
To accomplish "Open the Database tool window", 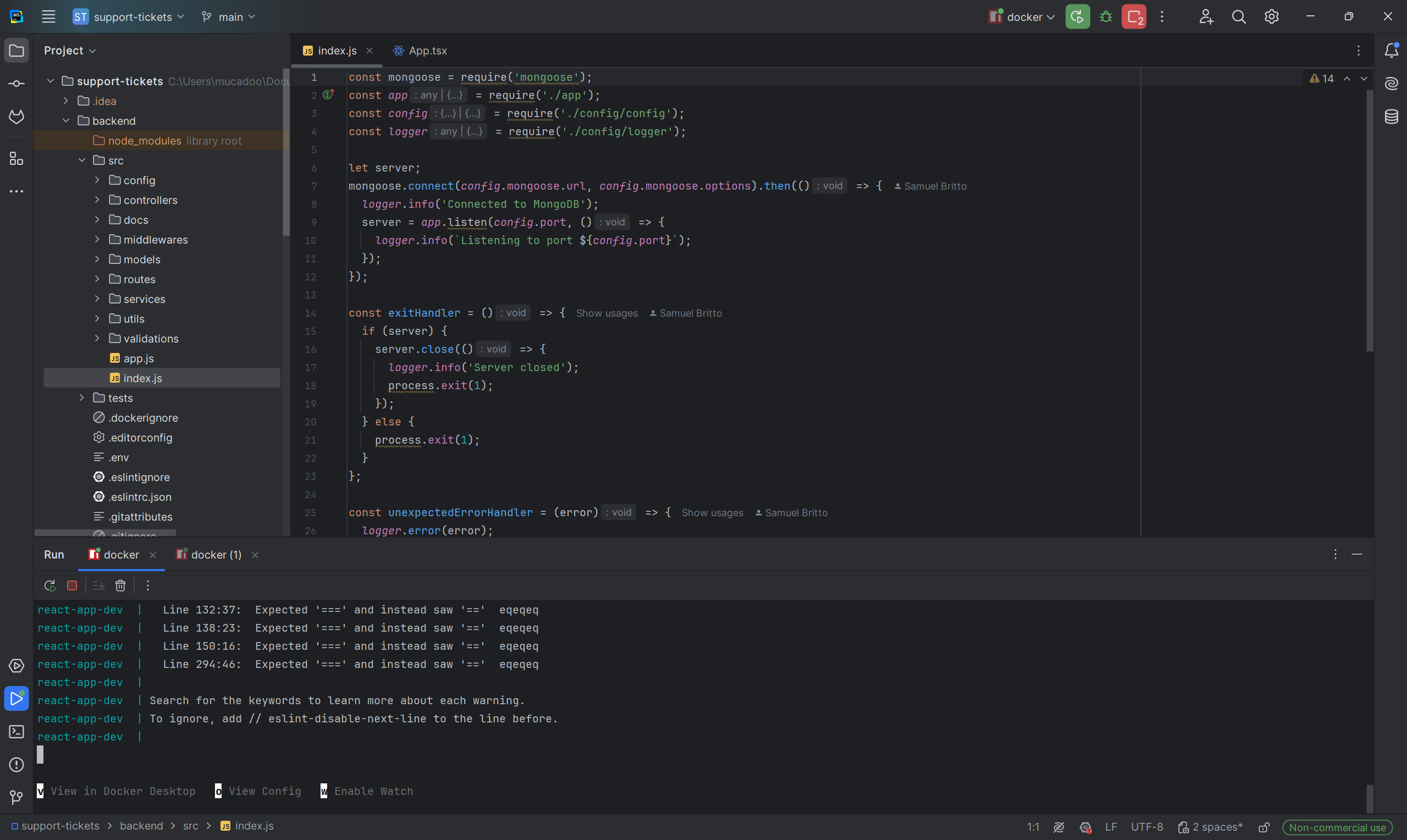I will click(1391, 117).
